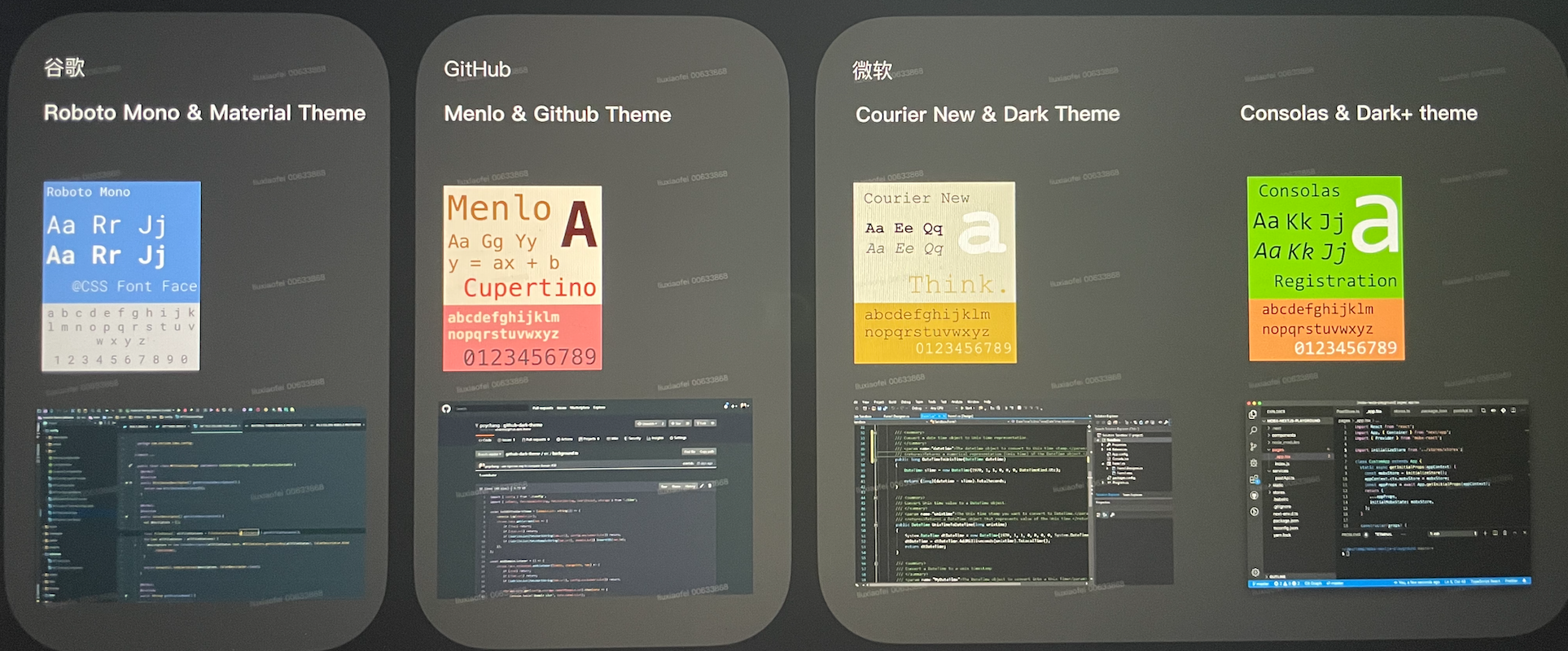This screenshot has height=651, width=1568.
Task: Click split terminal icon in VS Code panel
Action: pos(1495,533)
